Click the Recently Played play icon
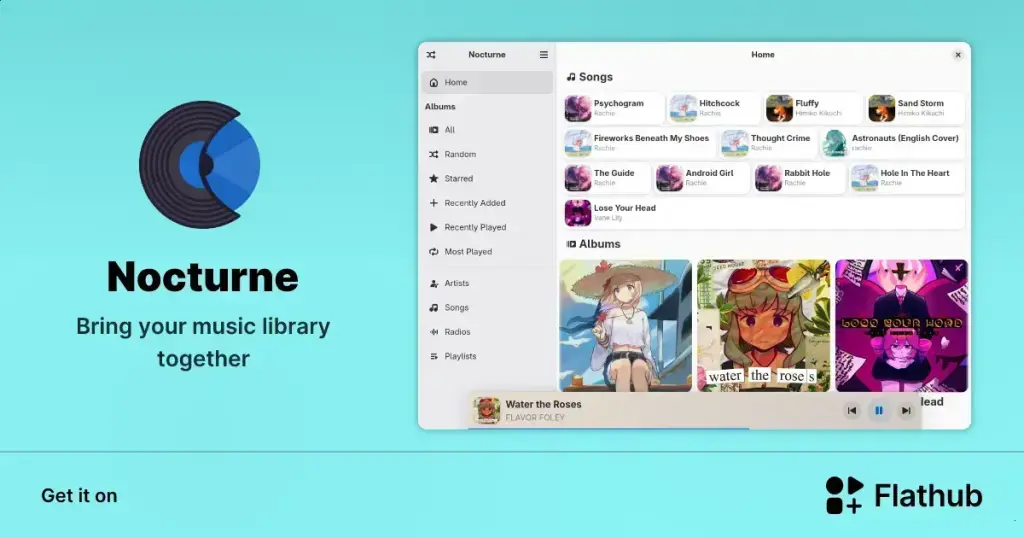This screenshot has height=538, width=1024. click(434, 227)
